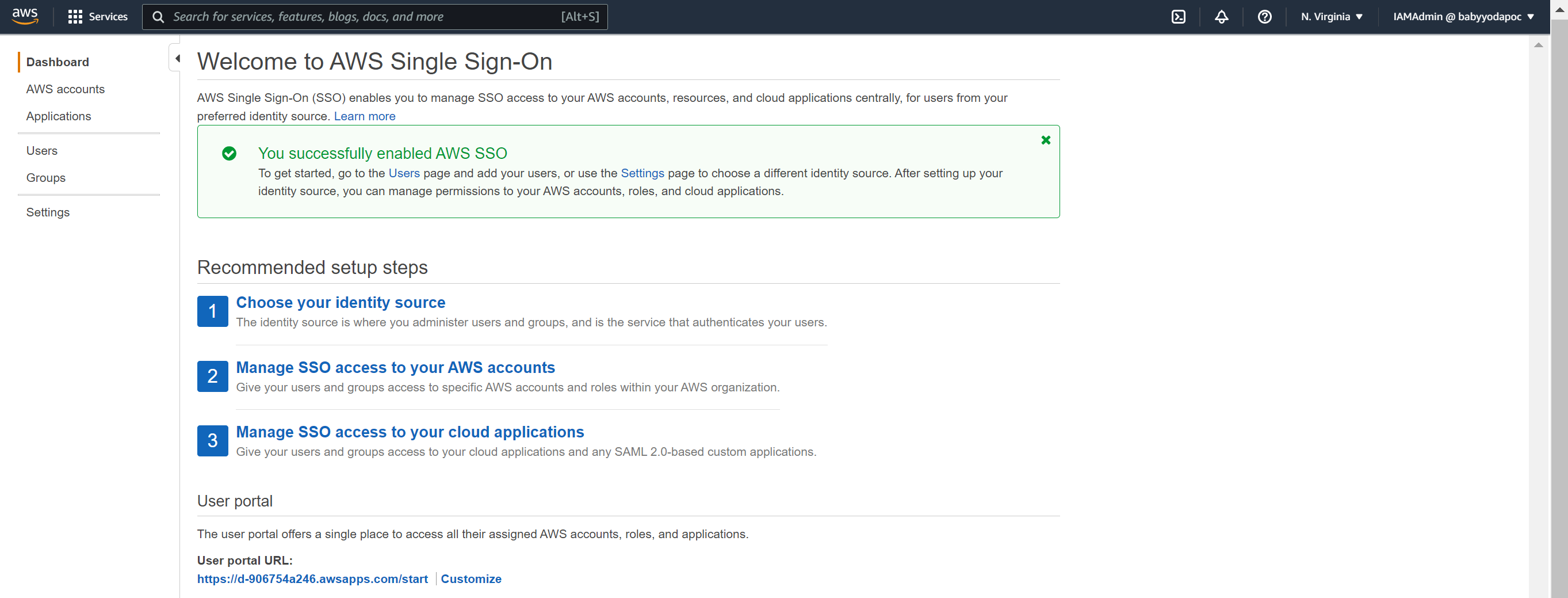Go to Groups in the sidebar
Screen dimensions: 1568x598
pos(45,177)
